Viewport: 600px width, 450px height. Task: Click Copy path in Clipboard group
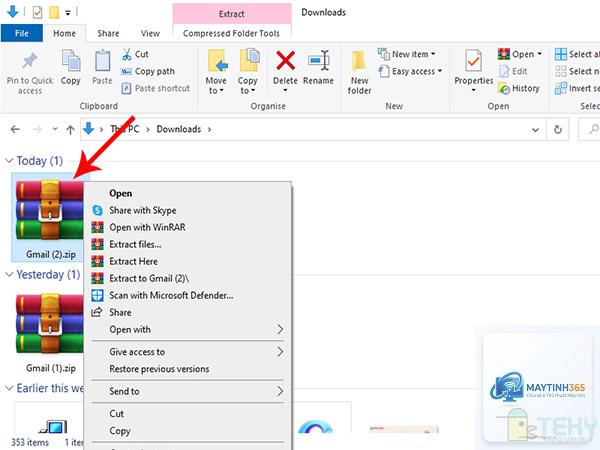click(x=148, y=71)
